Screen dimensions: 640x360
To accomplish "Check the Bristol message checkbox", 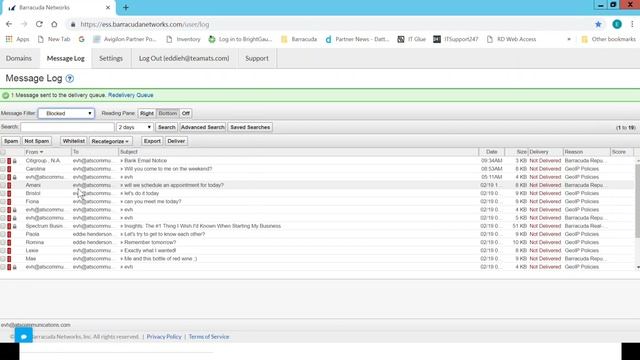I will [3, 193].
